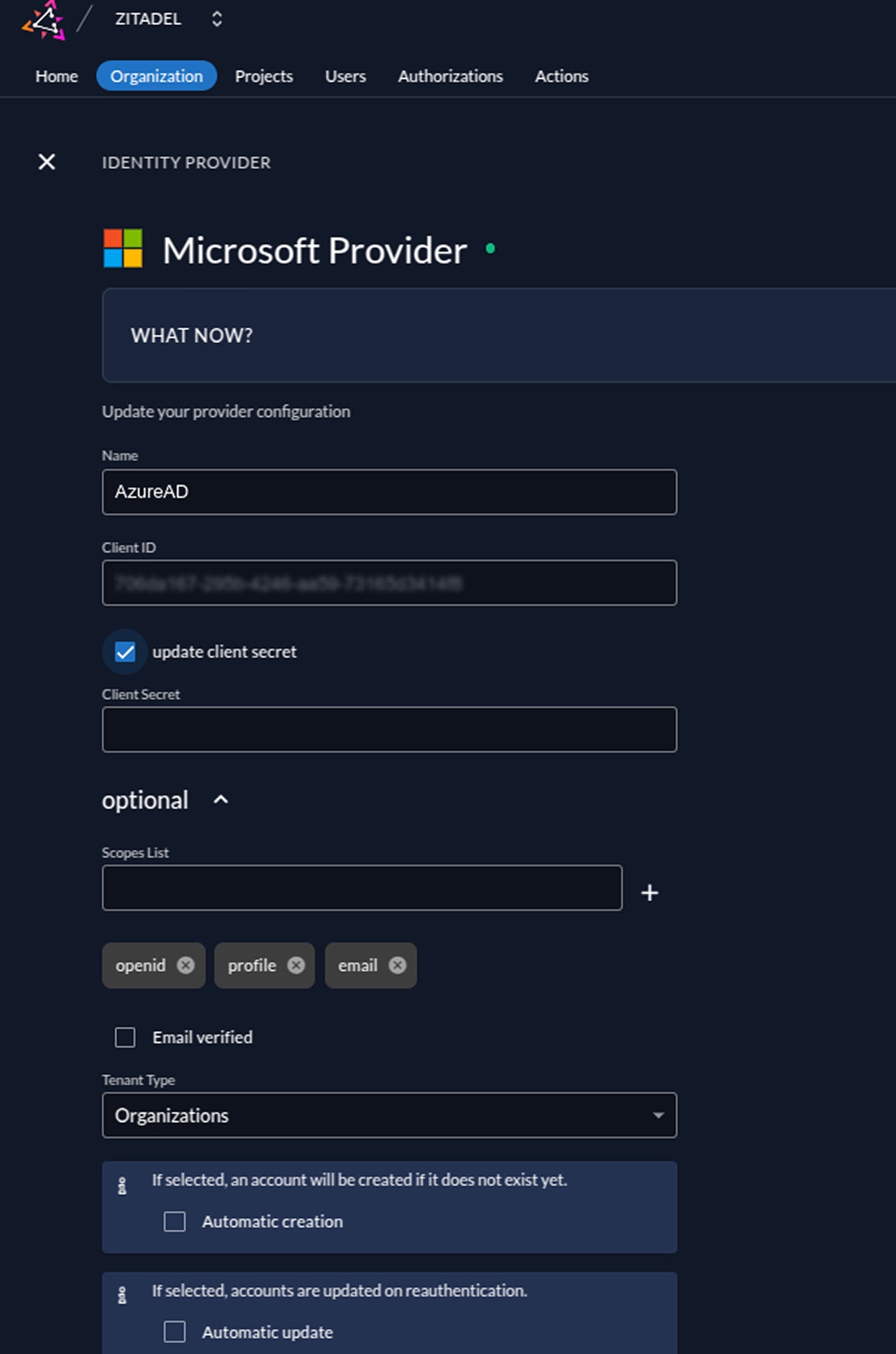Enable the Automatic update checkbox

(x=175, y=1332)
